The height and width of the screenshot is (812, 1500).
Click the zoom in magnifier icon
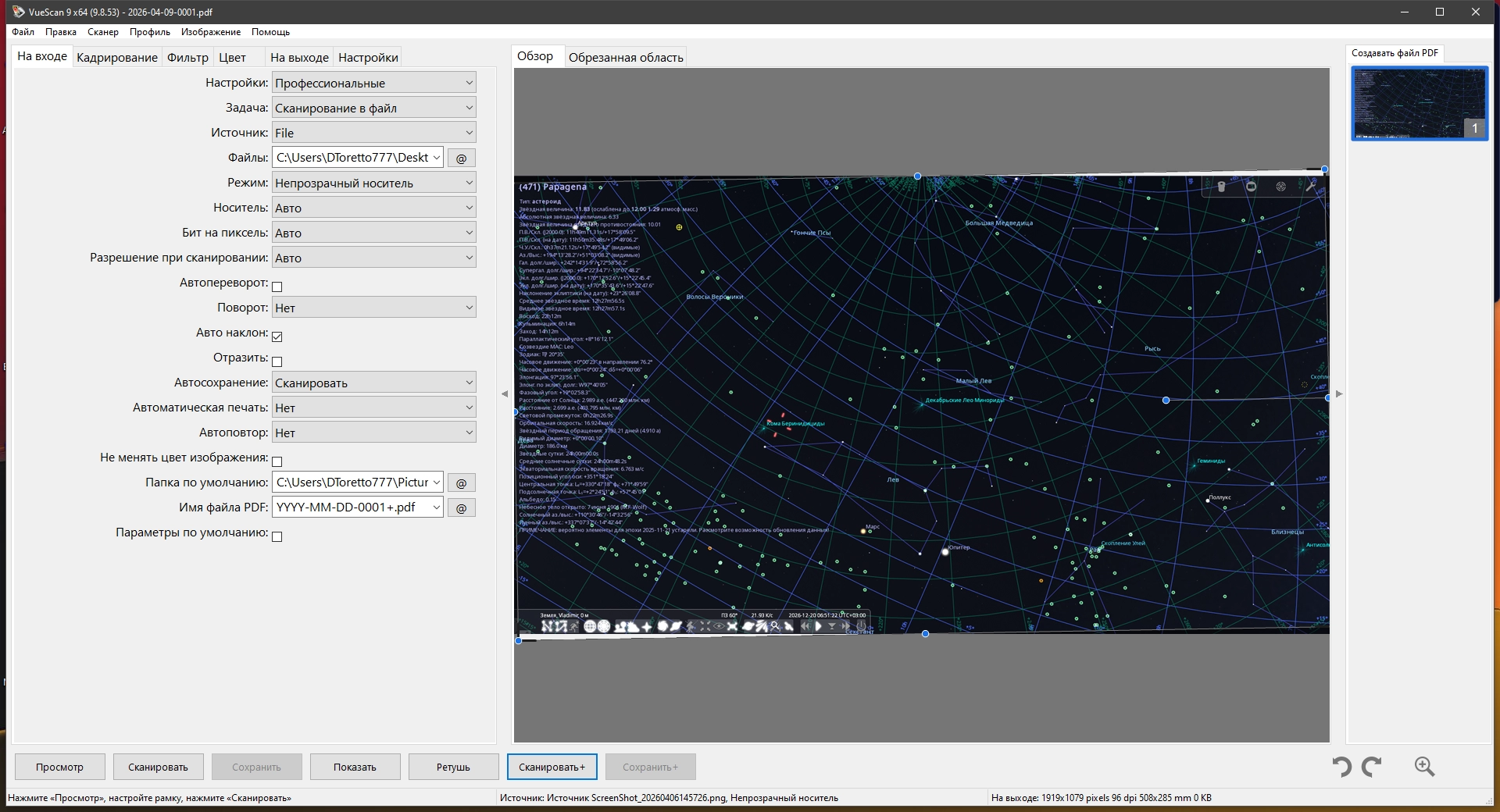pos(1424,767)
